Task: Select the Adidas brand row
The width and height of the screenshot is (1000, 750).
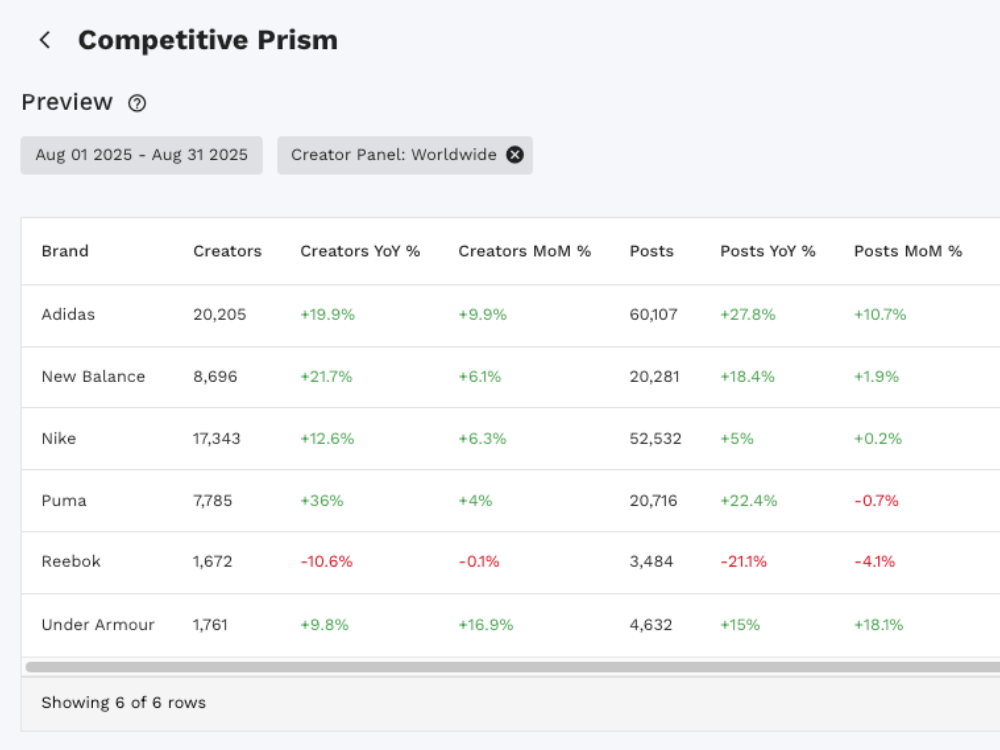Action: (x=68, y=314)
